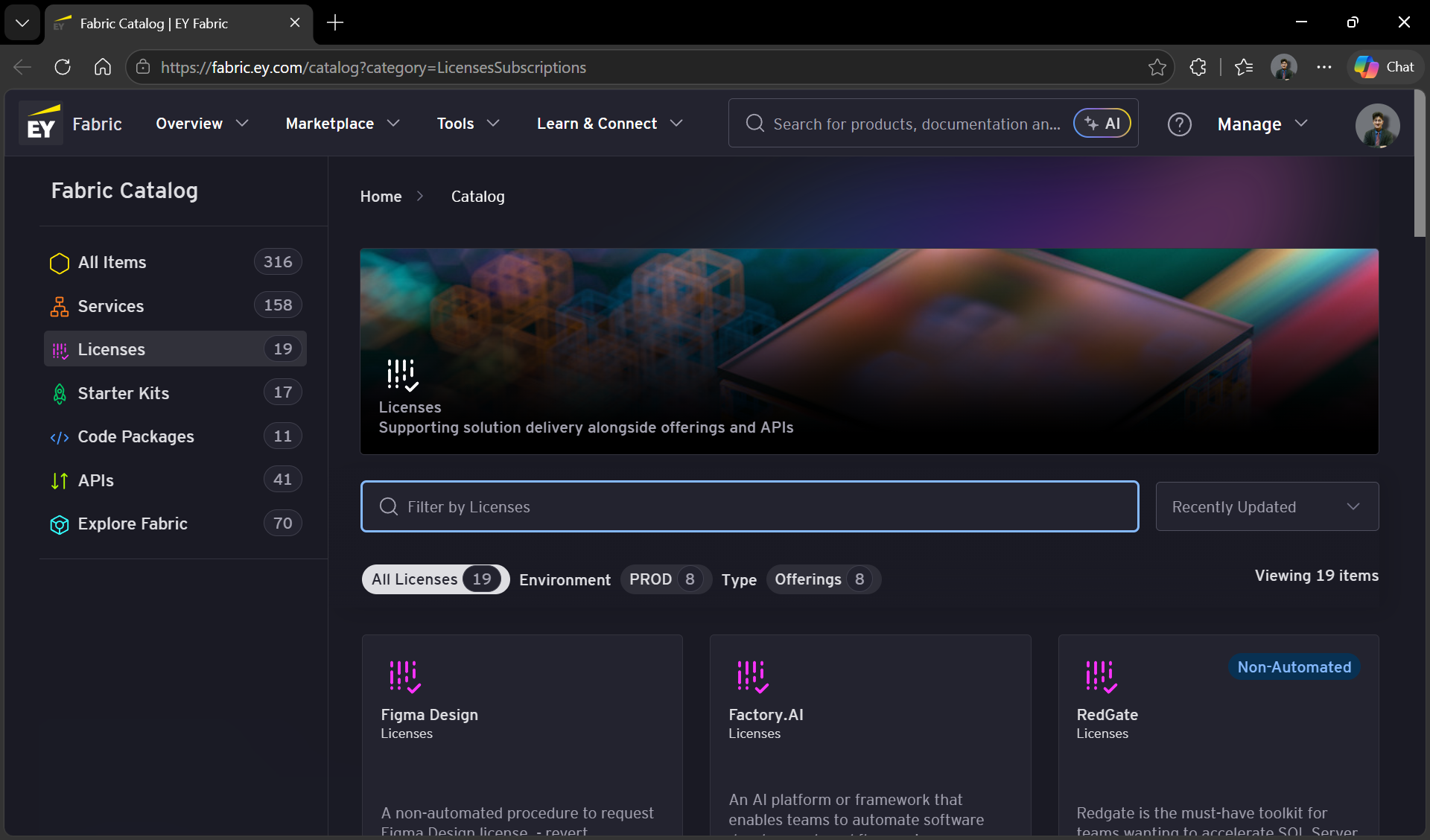Open the help question mark icon

pyautogui.click(x=1179, y=124)
